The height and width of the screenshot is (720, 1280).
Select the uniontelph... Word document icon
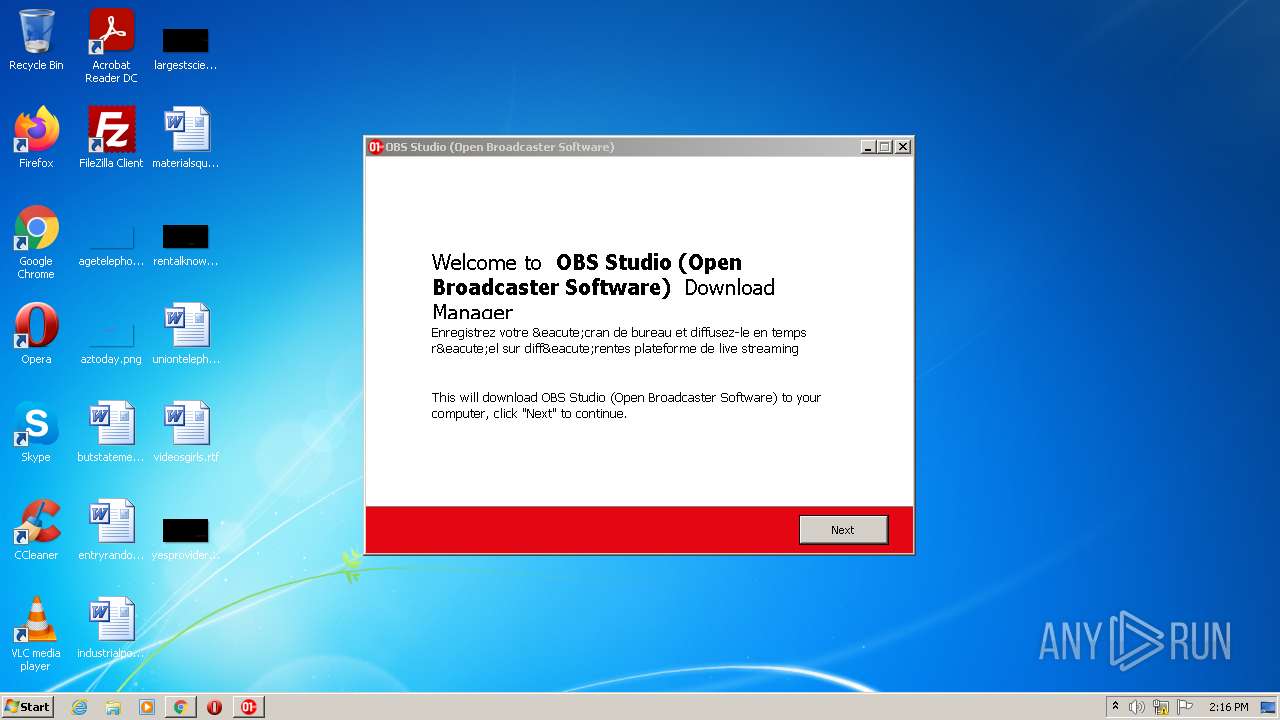[186, 334]
